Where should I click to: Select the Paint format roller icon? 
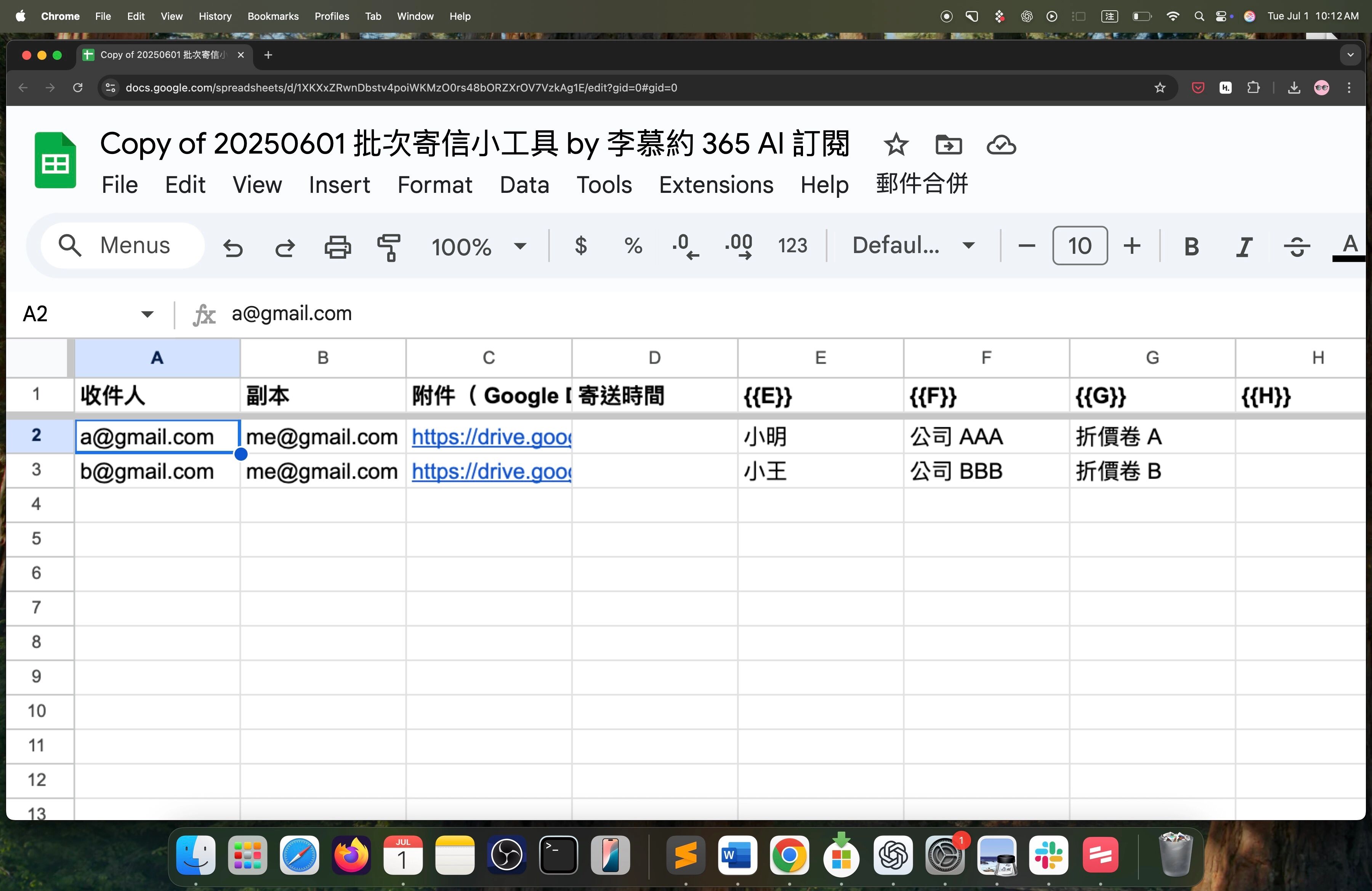[389, 247]
